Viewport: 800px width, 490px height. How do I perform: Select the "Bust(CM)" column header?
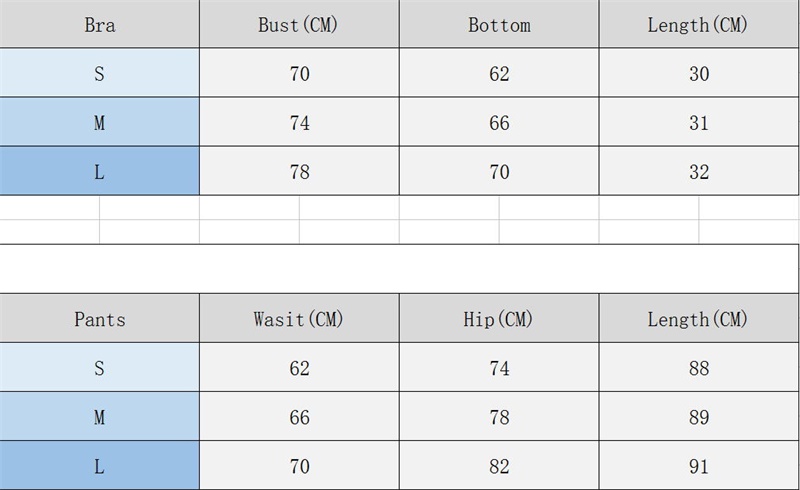(299, 25)
